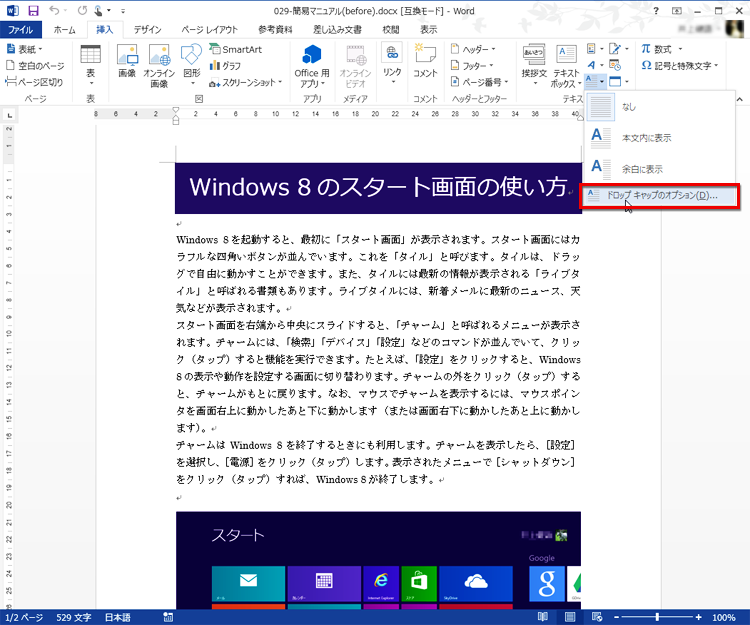
Task: Open the 数式 (equation) dropdown
Action: (662, 49)
